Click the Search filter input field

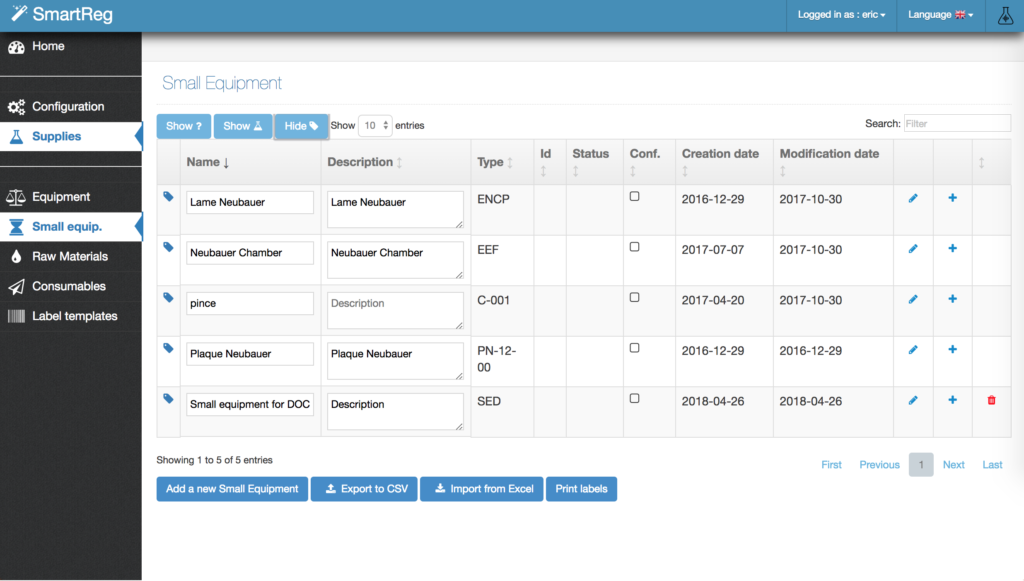coord(956,124)
